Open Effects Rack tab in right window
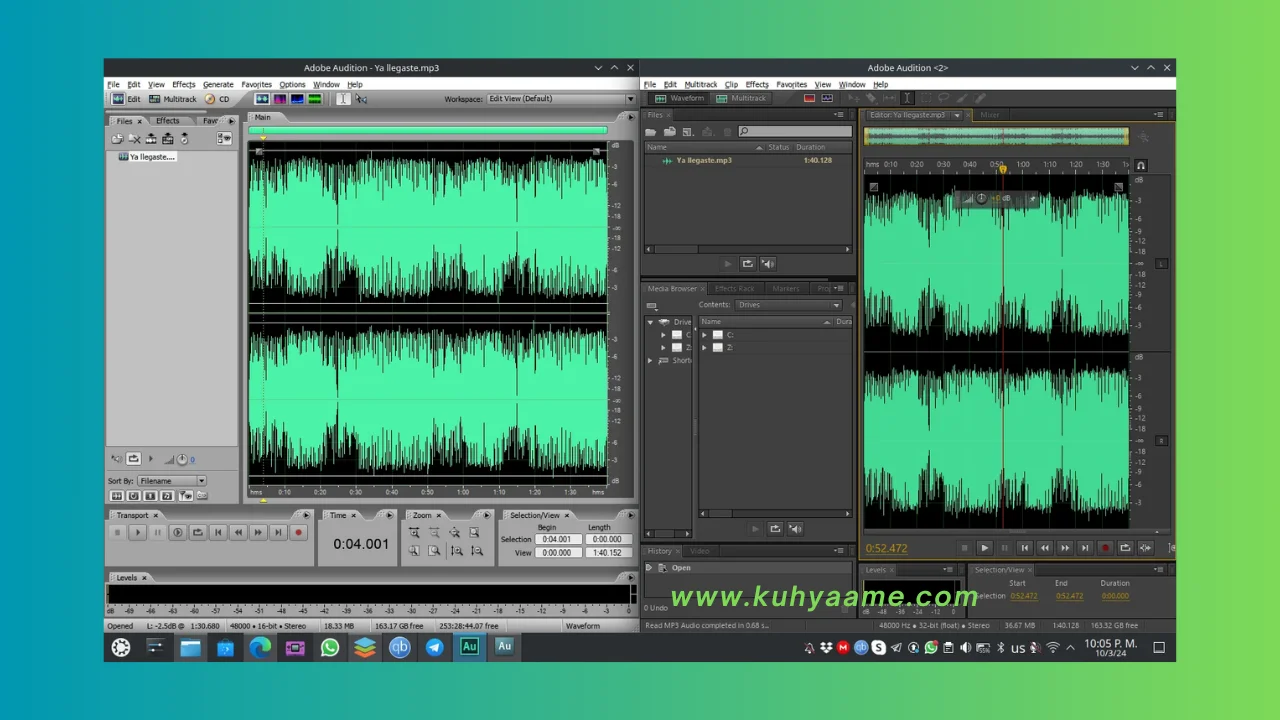 [735, 289]
